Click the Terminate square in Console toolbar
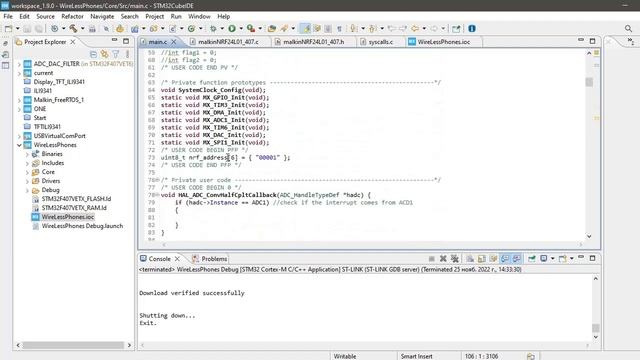Viewport: 640px width, 360px height. click(431, 259)
